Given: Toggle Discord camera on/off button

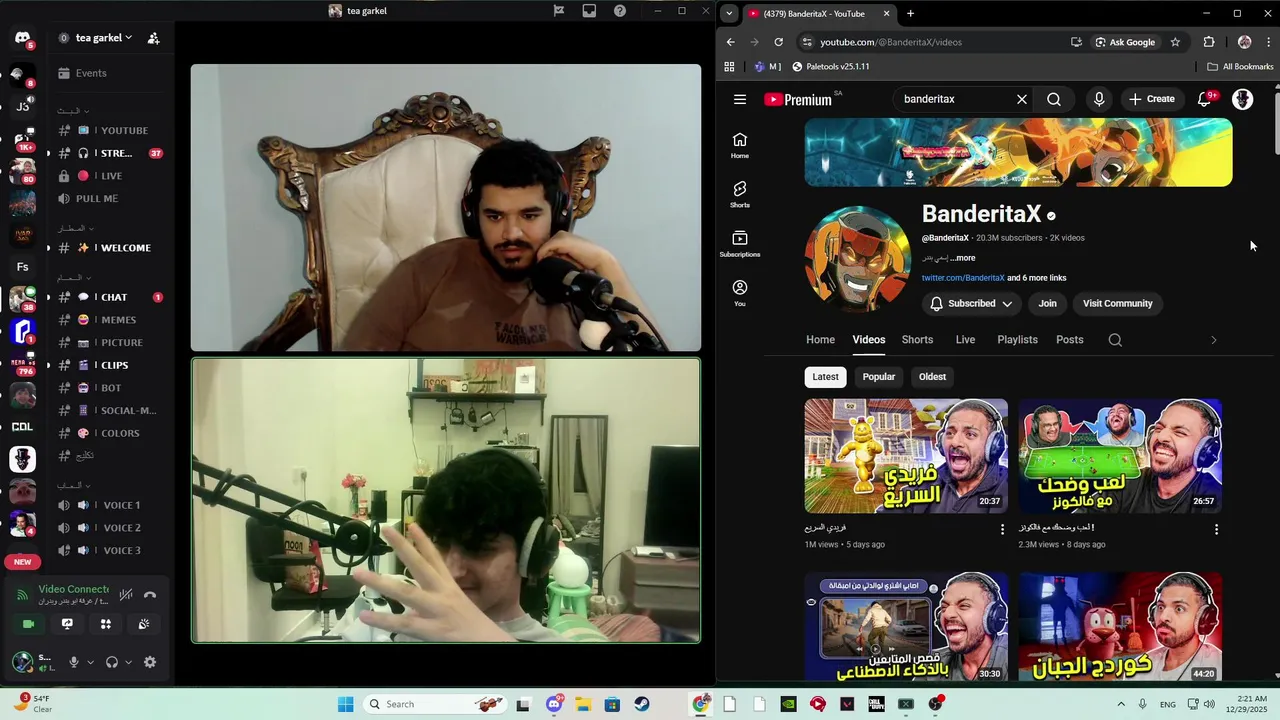Looking at the screenshot, I should click(28, 624).
